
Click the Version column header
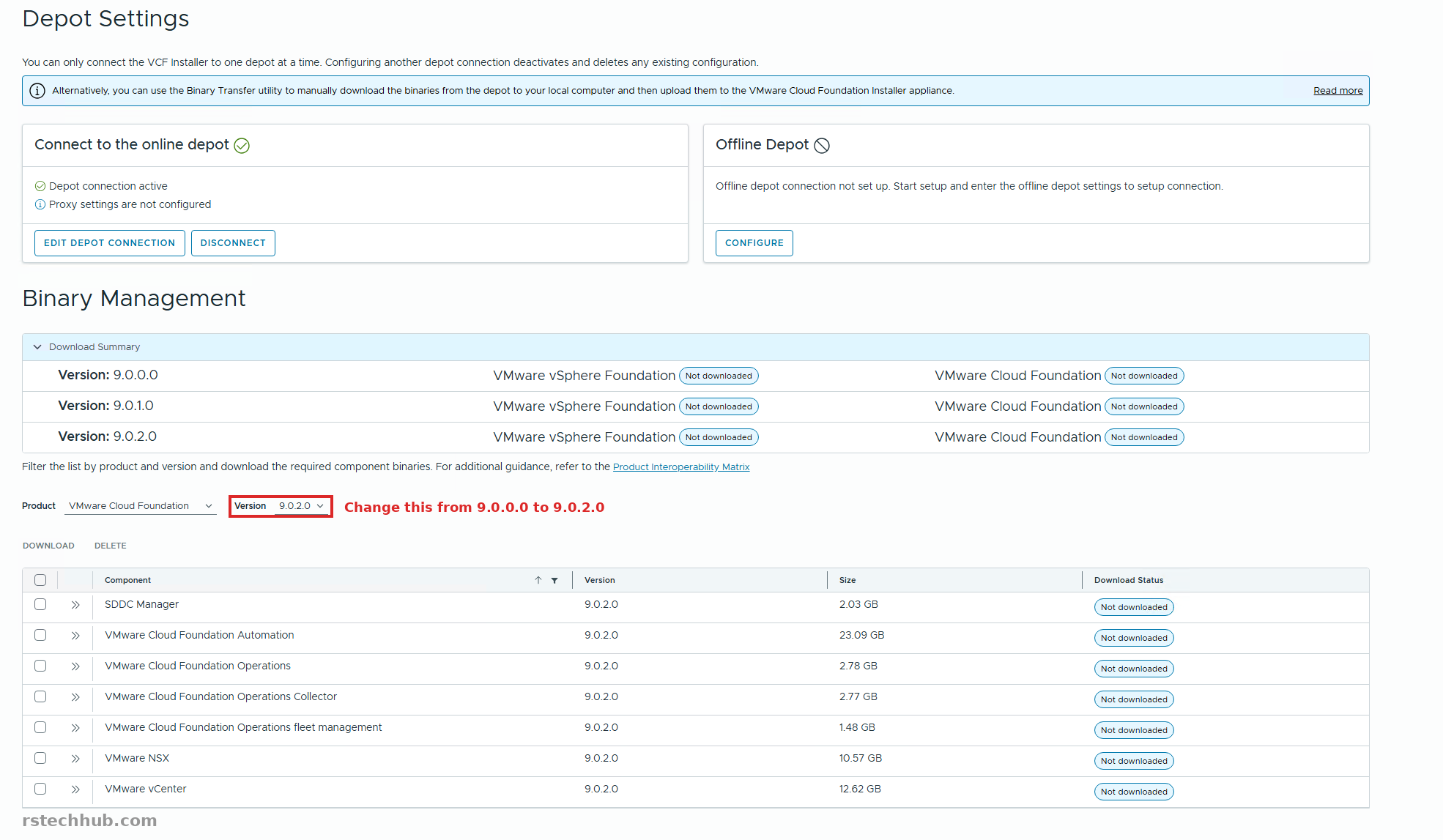click(600, 580)
